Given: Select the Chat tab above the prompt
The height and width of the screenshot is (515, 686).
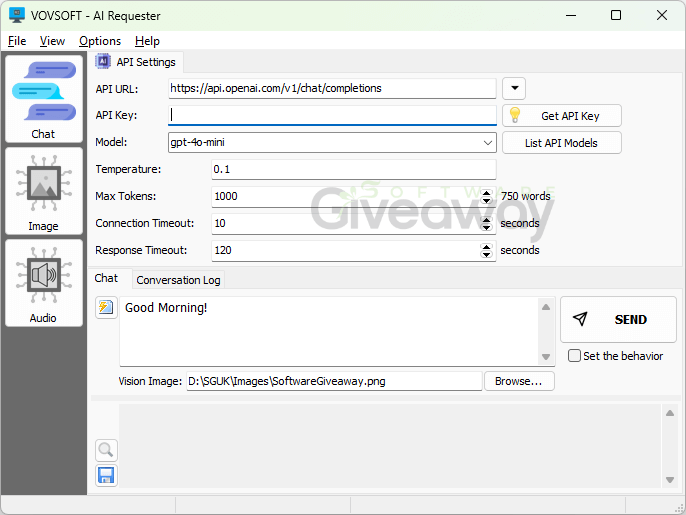Looking at the screenshot, I should [x=106, y=278].
